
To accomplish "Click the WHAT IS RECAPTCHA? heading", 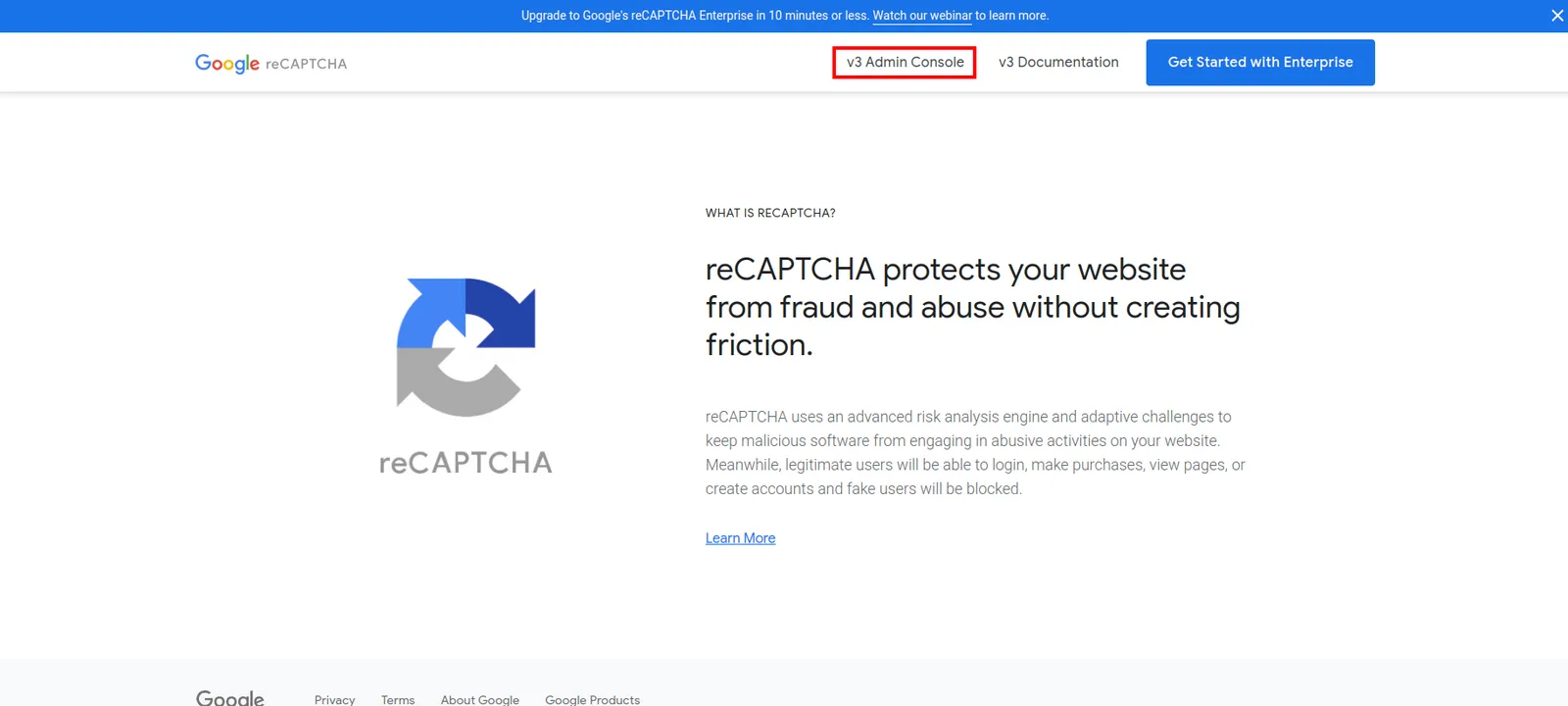I will 770,213.
